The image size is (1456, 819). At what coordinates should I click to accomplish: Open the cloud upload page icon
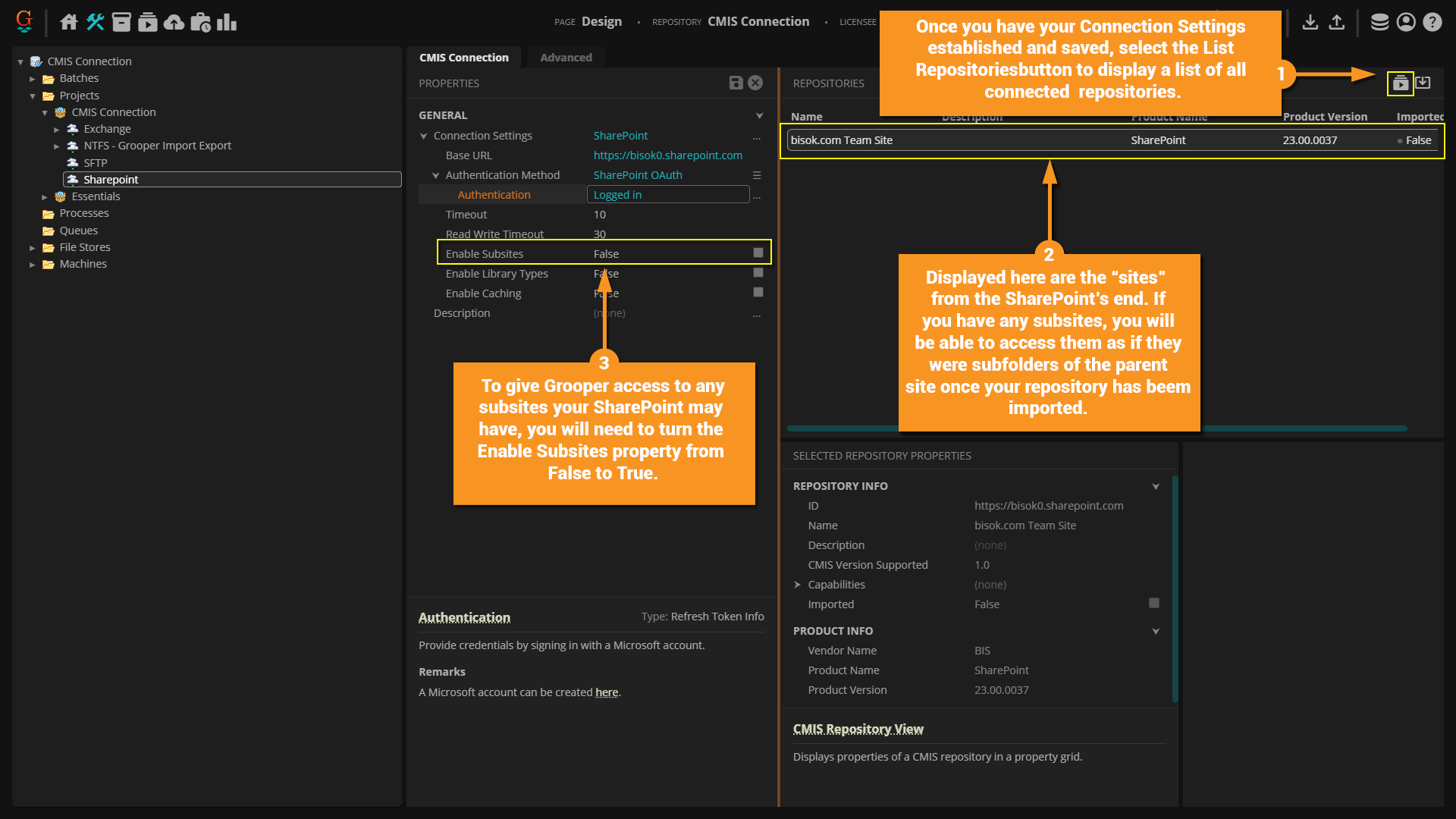point(174,22)
